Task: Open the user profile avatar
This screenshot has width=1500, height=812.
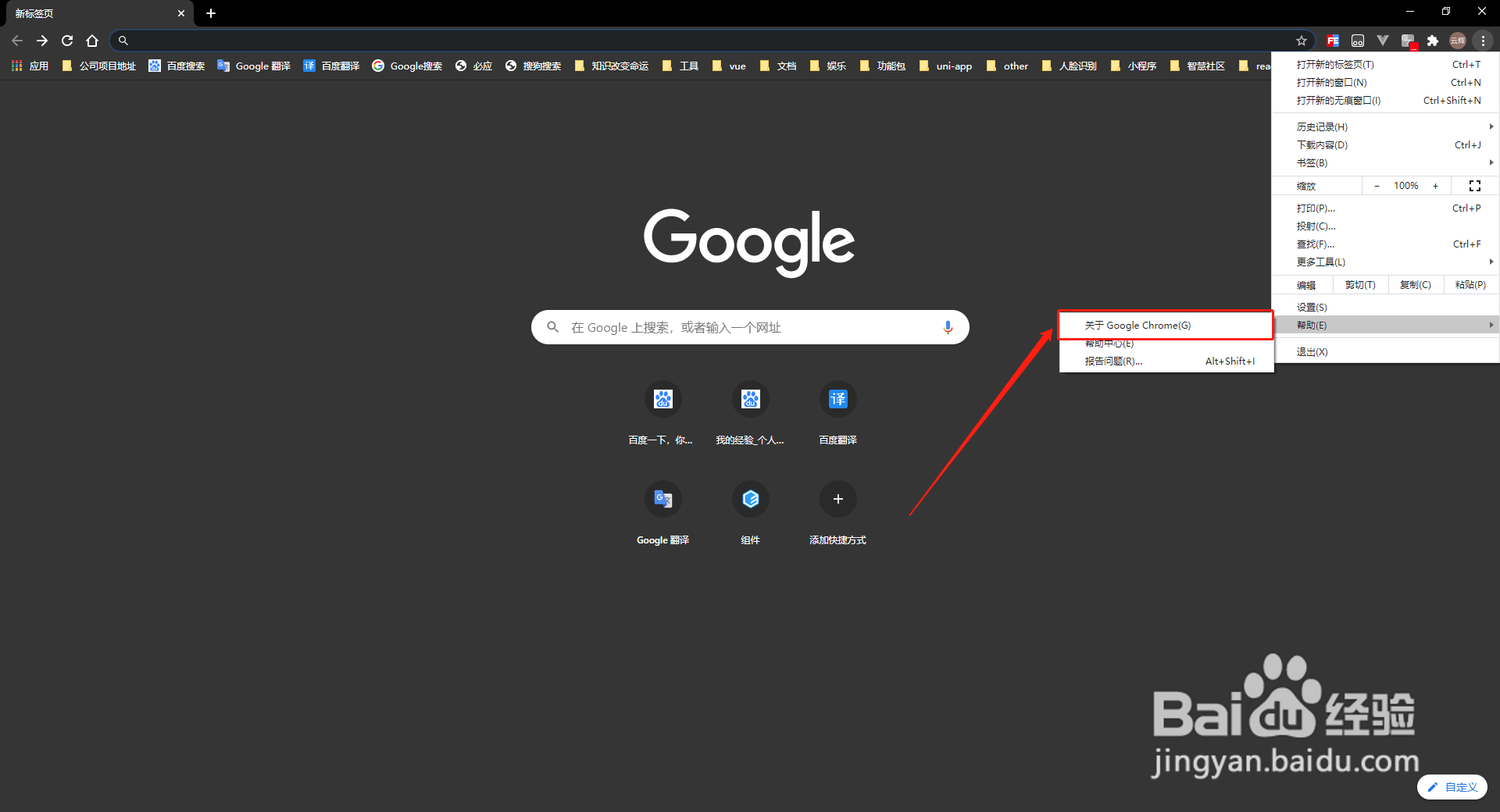Action: click(x=1458, y=41)
